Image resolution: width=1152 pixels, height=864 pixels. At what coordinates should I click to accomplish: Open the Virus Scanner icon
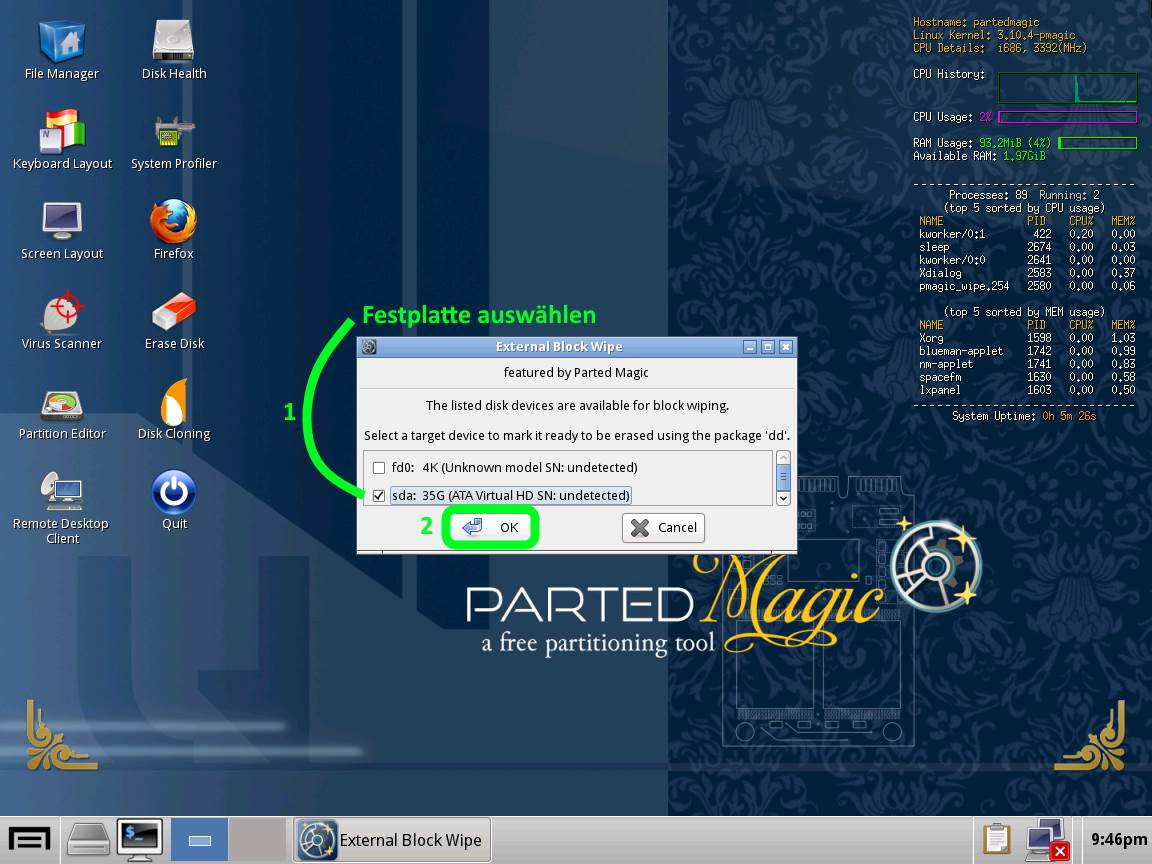coord(62,320)
